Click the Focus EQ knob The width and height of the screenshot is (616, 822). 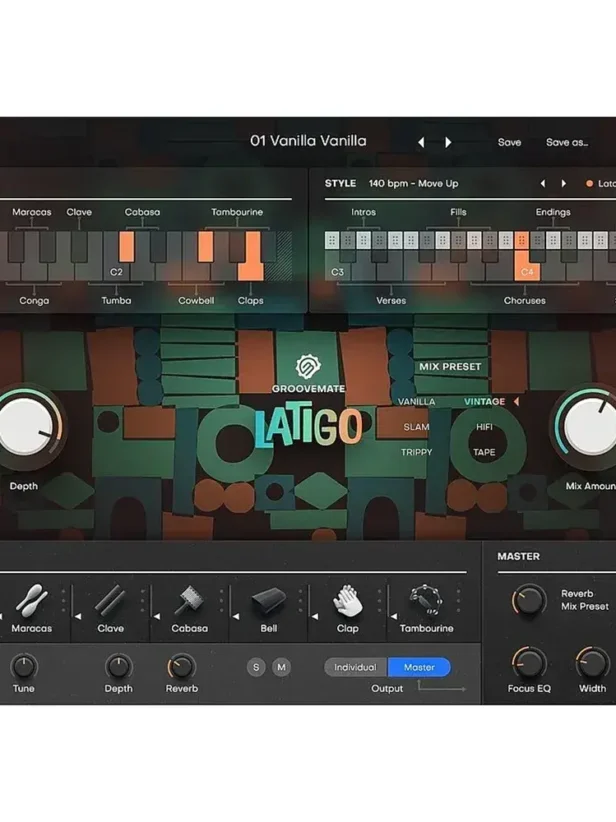point(528,663)
